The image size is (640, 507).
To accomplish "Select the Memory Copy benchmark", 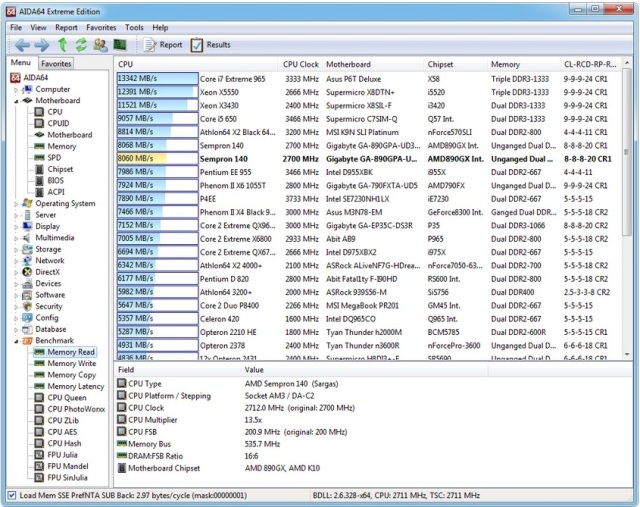I will tap(65, 375).
